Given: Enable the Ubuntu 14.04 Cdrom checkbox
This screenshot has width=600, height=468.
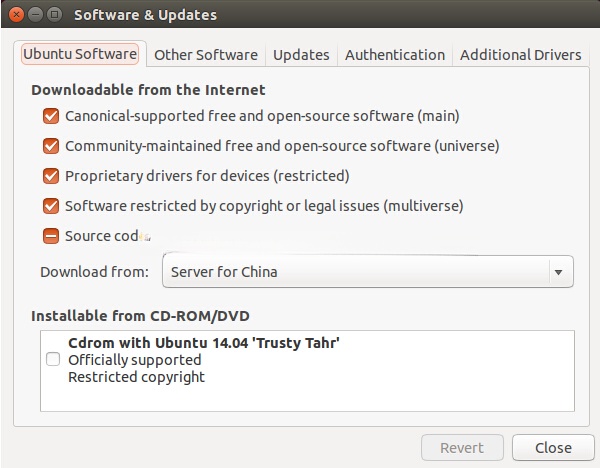Looking at the screenshot, I should coord(53,360).
